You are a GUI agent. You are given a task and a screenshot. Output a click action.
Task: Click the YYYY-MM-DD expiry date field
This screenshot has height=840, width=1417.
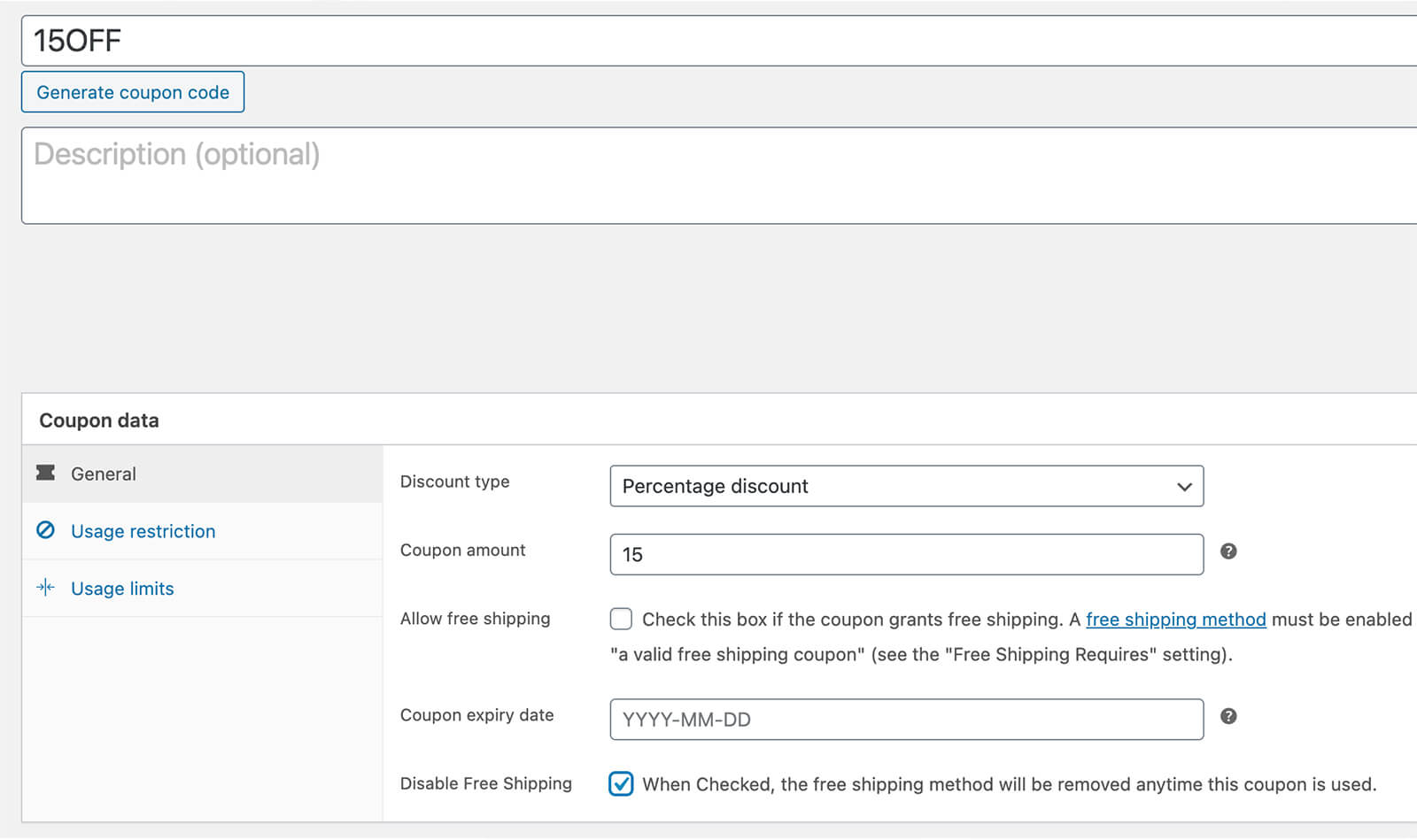906,720
